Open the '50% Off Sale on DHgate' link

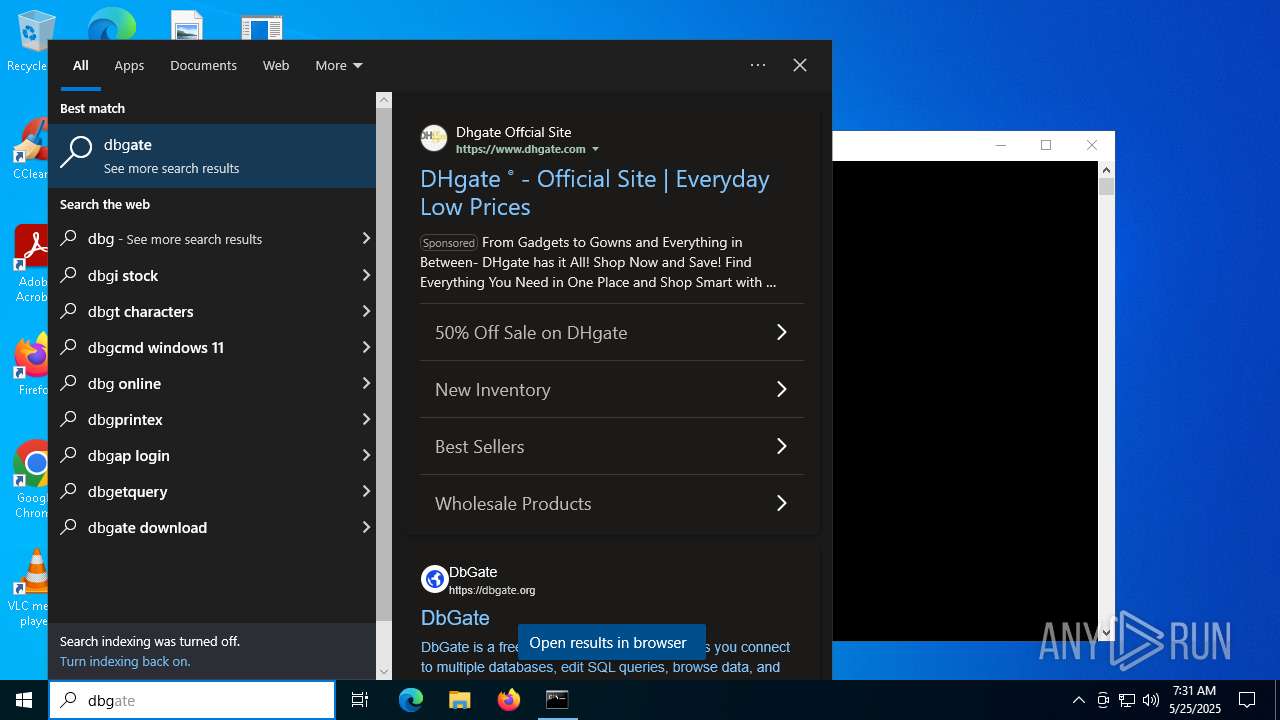pyautogui.click(x=612, y=332)
